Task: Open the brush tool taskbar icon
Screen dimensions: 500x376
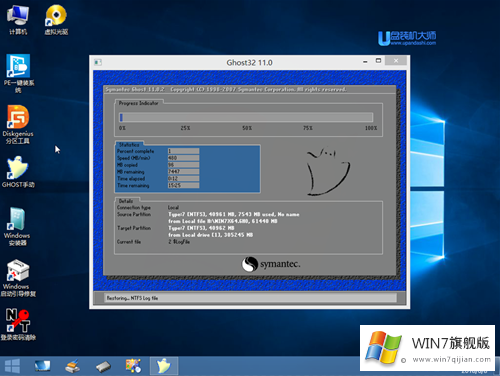Action: pyautogui.click(x=73, y=366)
